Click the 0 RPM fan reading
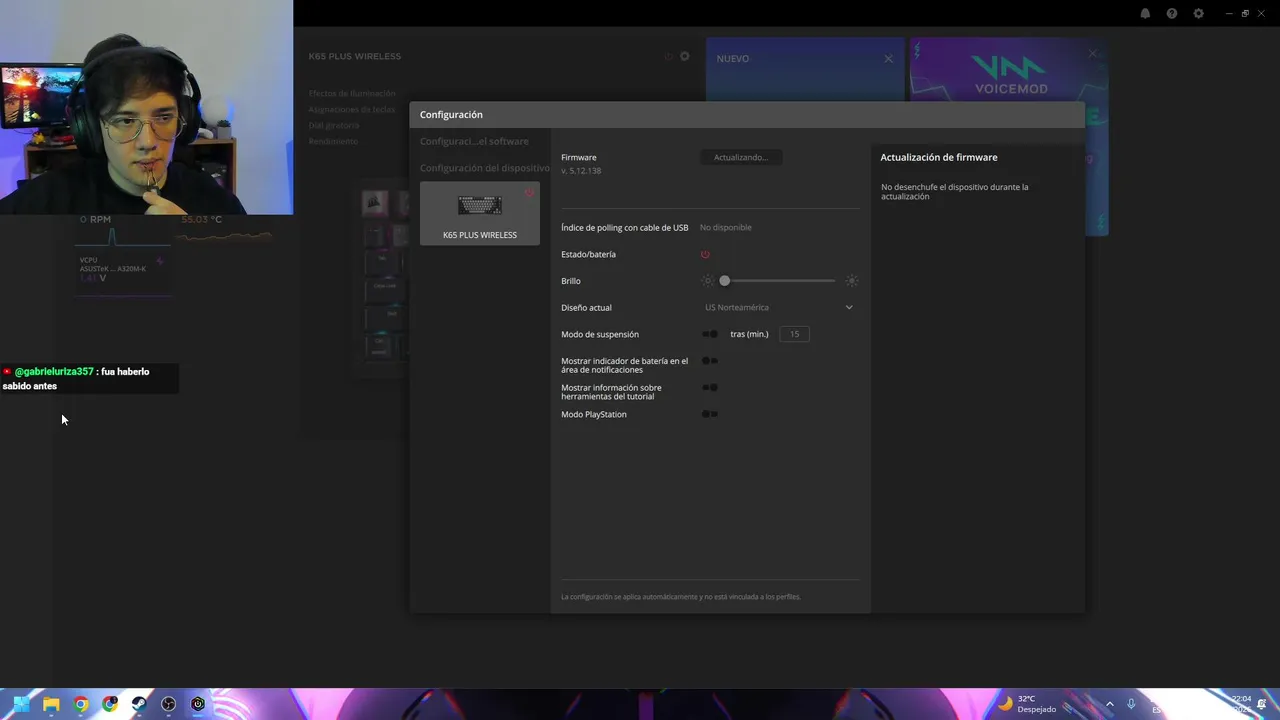This screenshot has height=720, width=1280. (x=95, y=219)
